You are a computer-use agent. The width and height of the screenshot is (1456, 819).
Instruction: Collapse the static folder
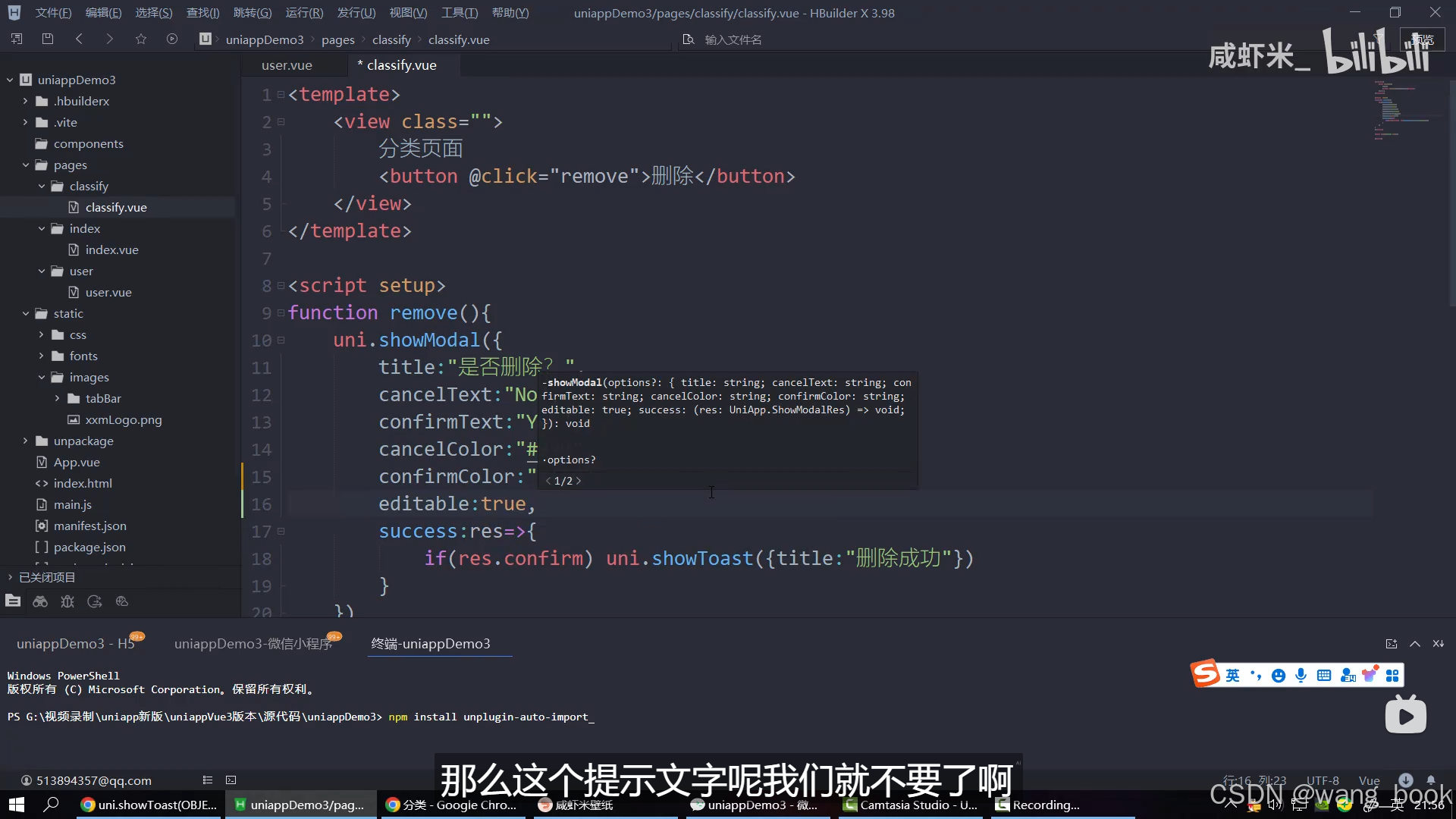click(25, 313)
